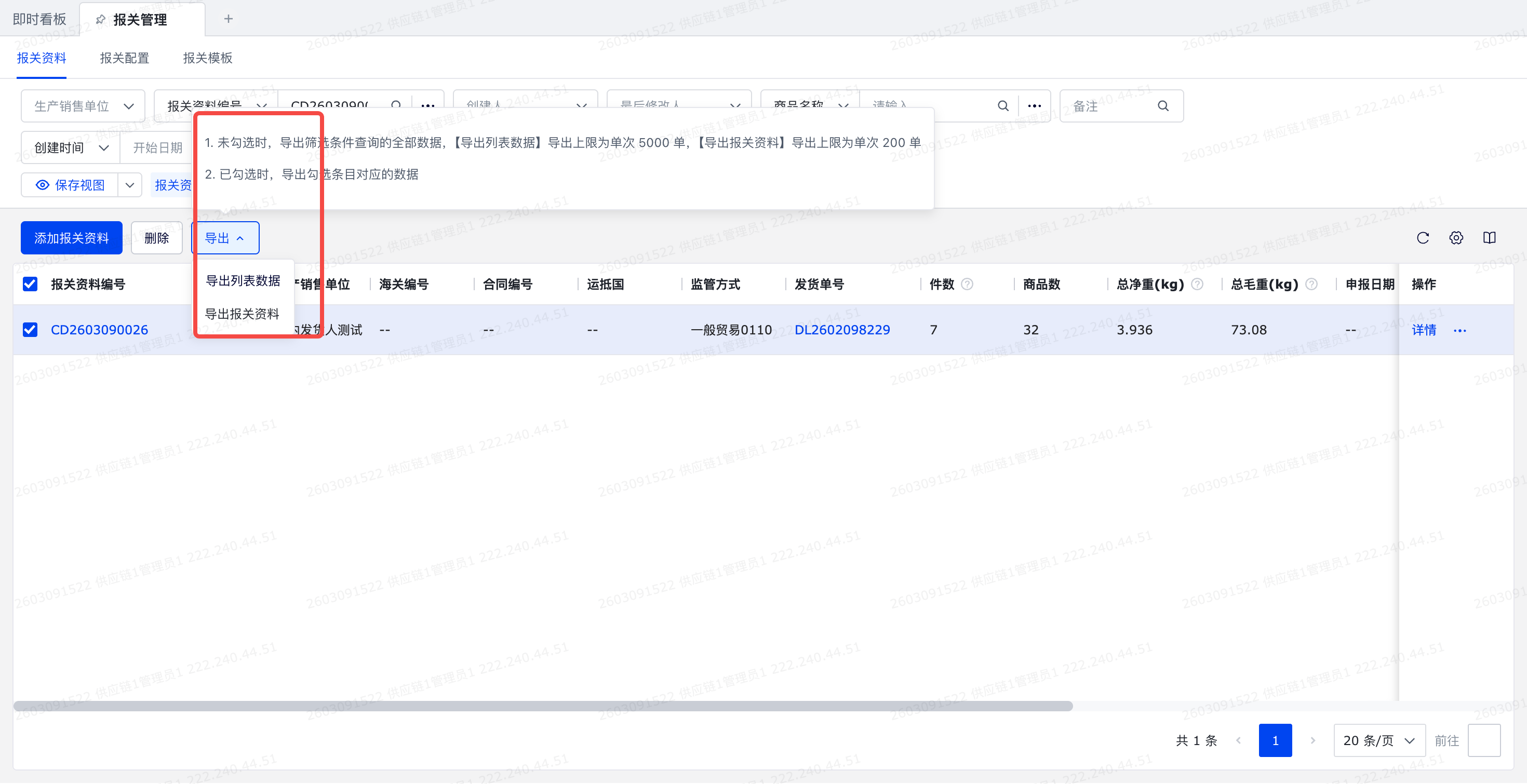The width and height of the screenshot is (1527, 784).
Task: Open table column settings gear icon
Action: click(1455, 238)
